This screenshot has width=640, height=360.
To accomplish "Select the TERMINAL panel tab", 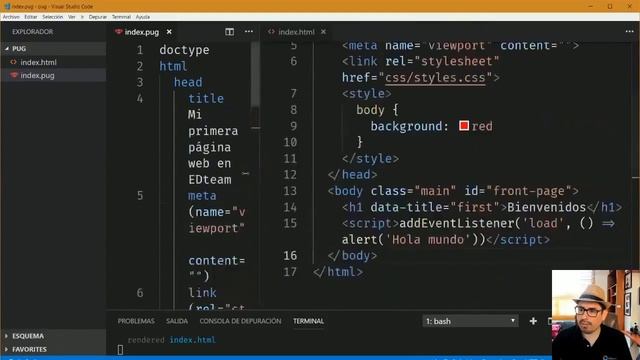I will tap(308, 321).
